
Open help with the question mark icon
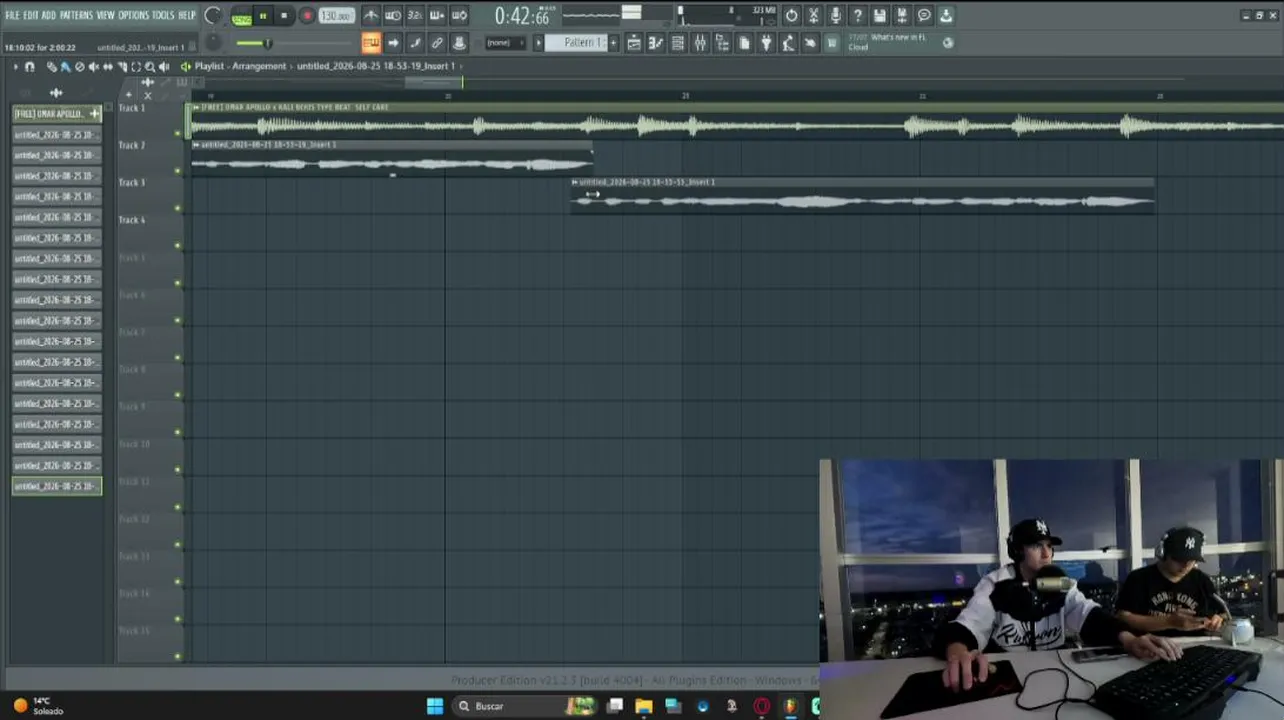(858, 16)
